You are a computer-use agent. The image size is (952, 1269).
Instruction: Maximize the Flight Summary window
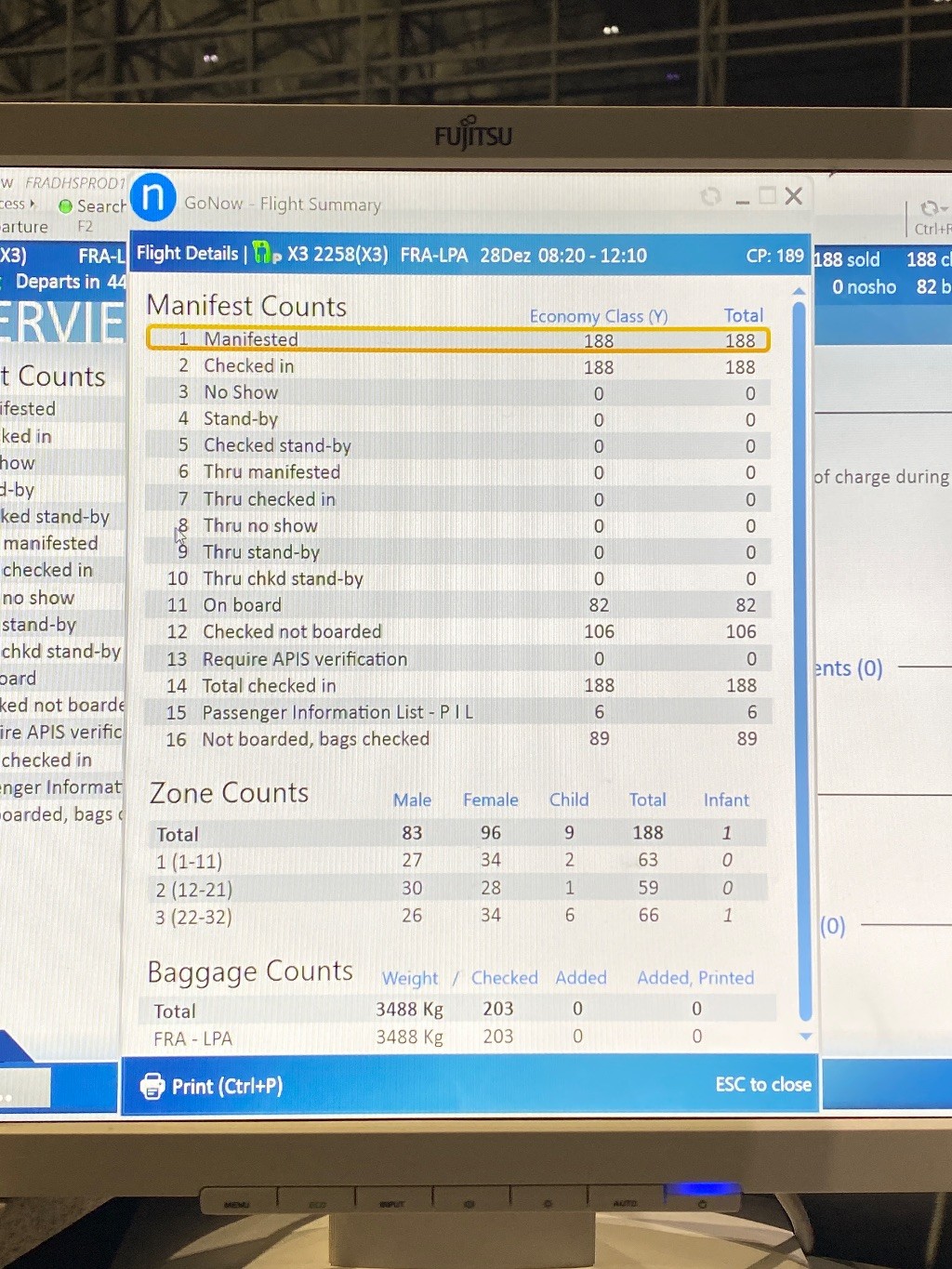[x=767, y=196]
